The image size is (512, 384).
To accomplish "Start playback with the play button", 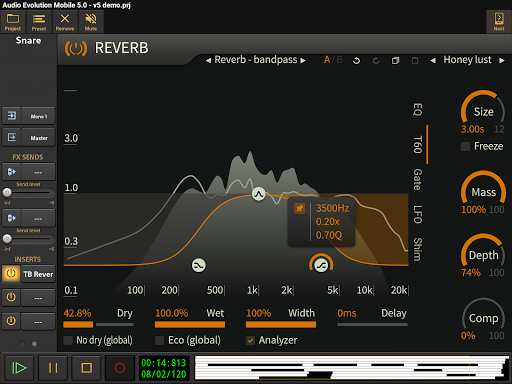I will tap(19, 368).
